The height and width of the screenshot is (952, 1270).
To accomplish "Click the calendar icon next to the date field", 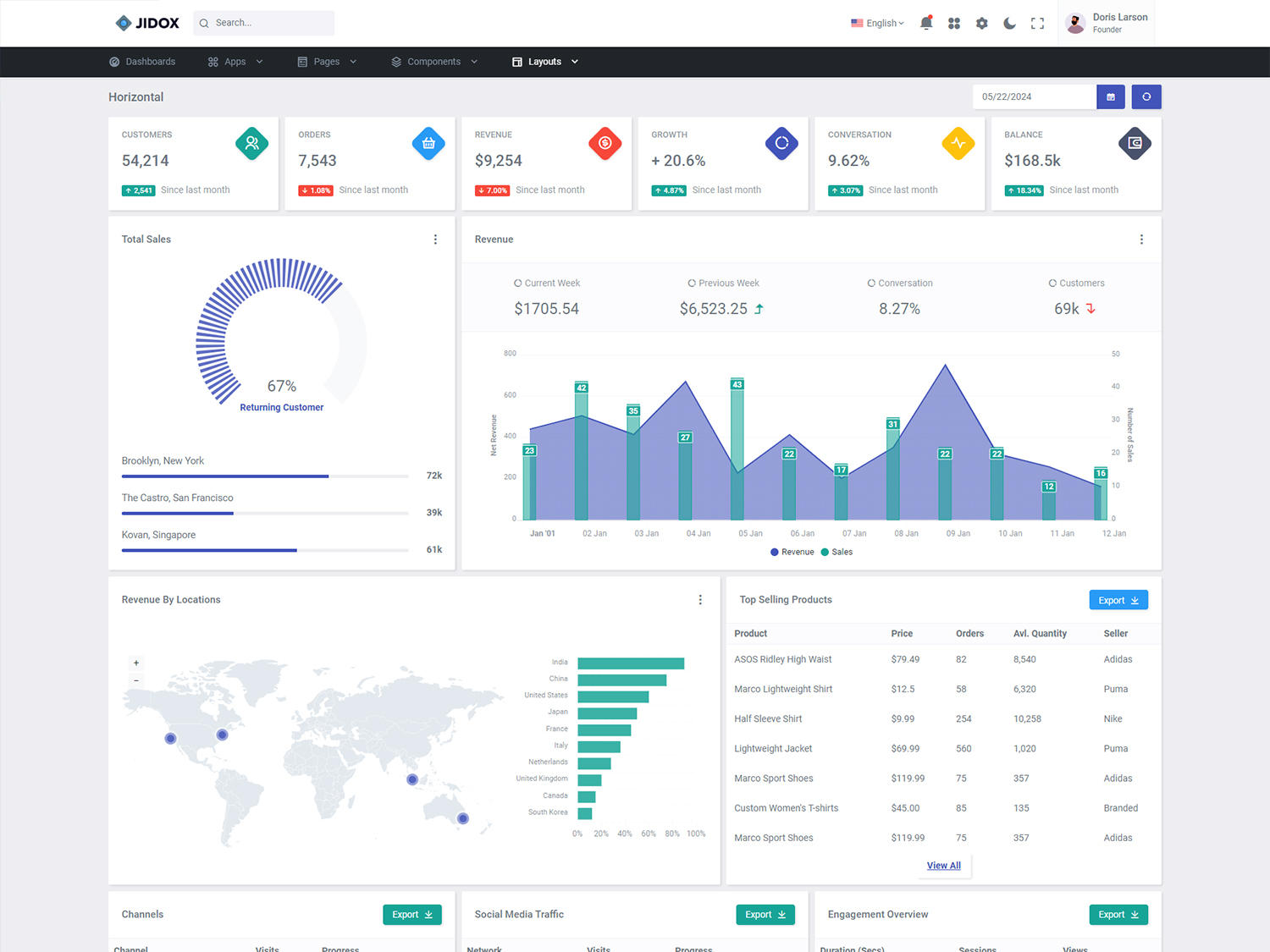I will 1110,96.
